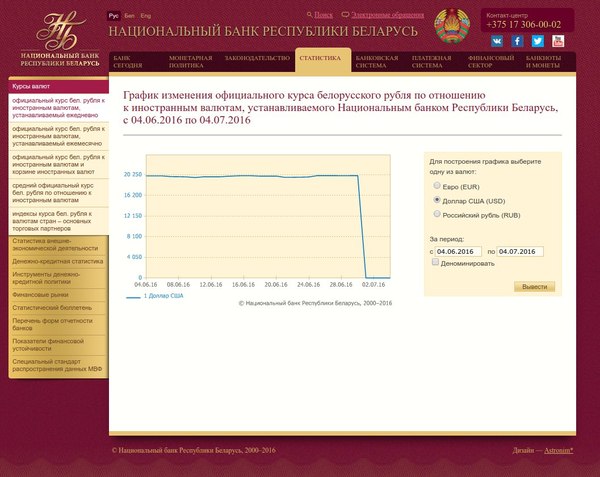Click the 04.06.16 x-axis date label
Image resolution: width=600 pixels, height=477 pixels.
click(145, 285)
